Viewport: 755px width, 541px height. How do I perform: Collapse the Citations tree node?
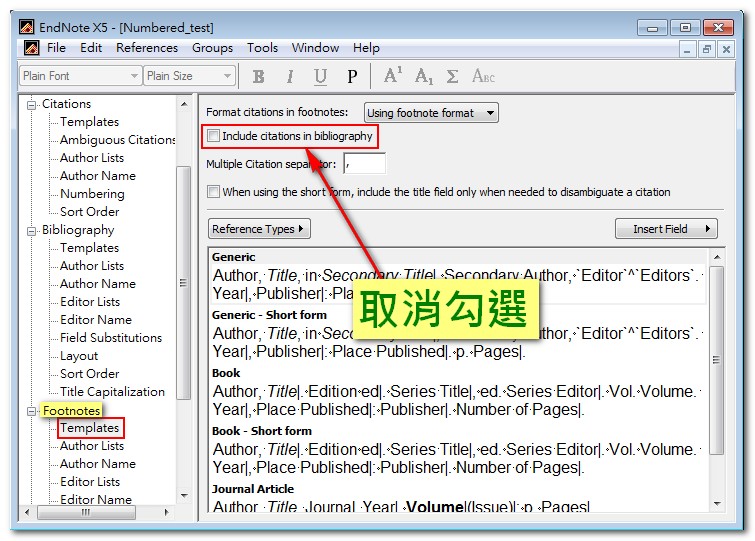pos(31,104)
